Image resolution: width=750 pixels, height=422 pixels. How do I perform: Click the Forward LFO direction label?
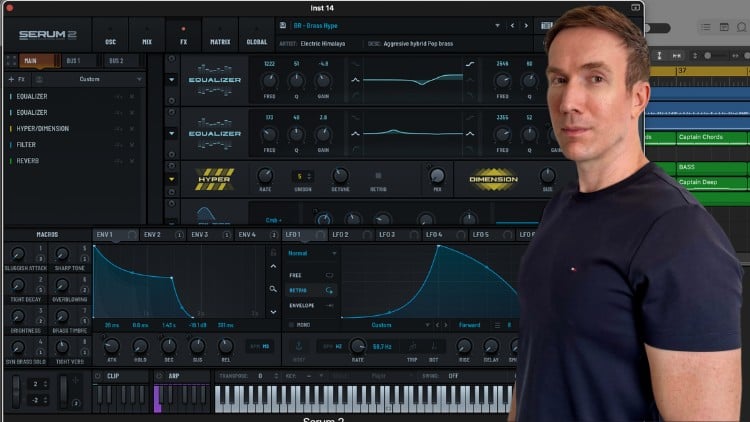tap(469, 325)
